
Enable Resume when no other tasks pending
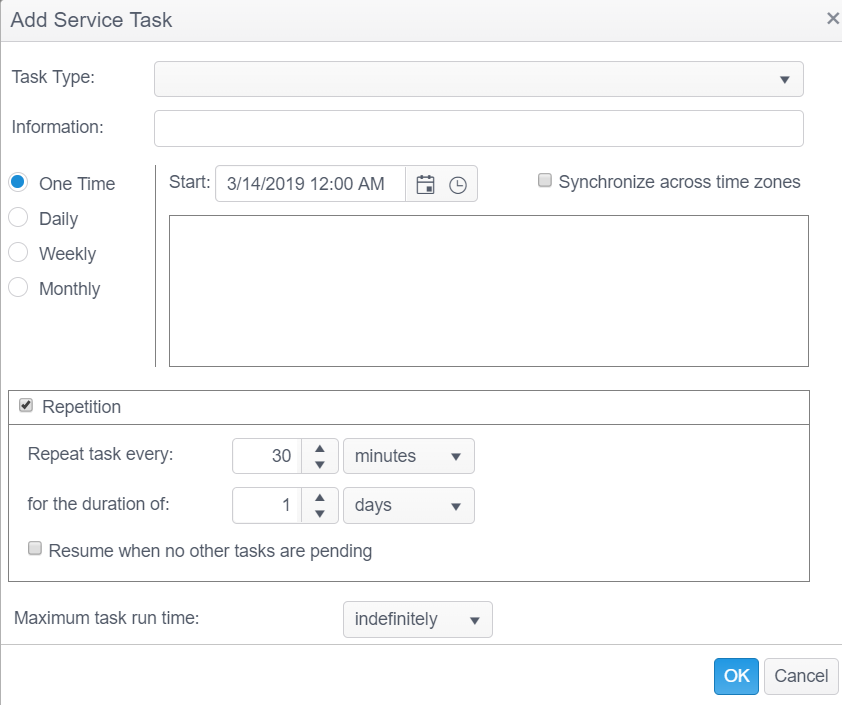coord(35,549)
